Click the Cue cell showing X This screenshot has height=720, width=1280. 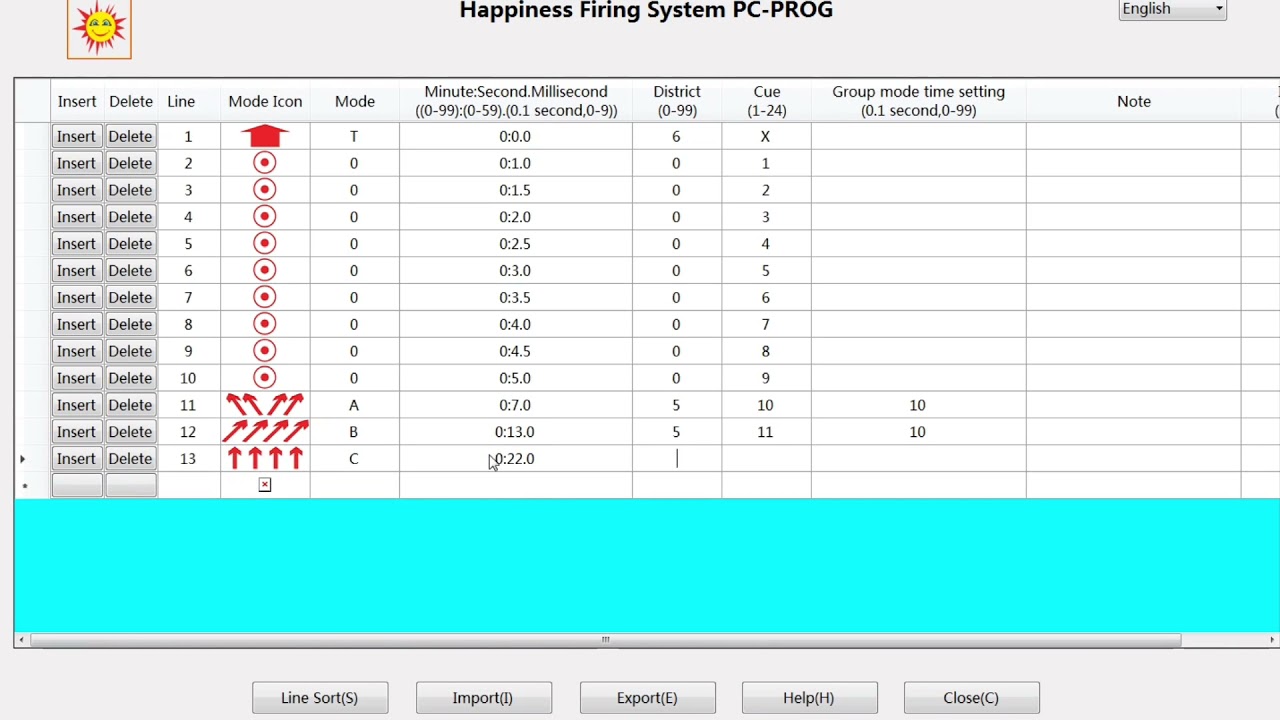tap(766, 136)
